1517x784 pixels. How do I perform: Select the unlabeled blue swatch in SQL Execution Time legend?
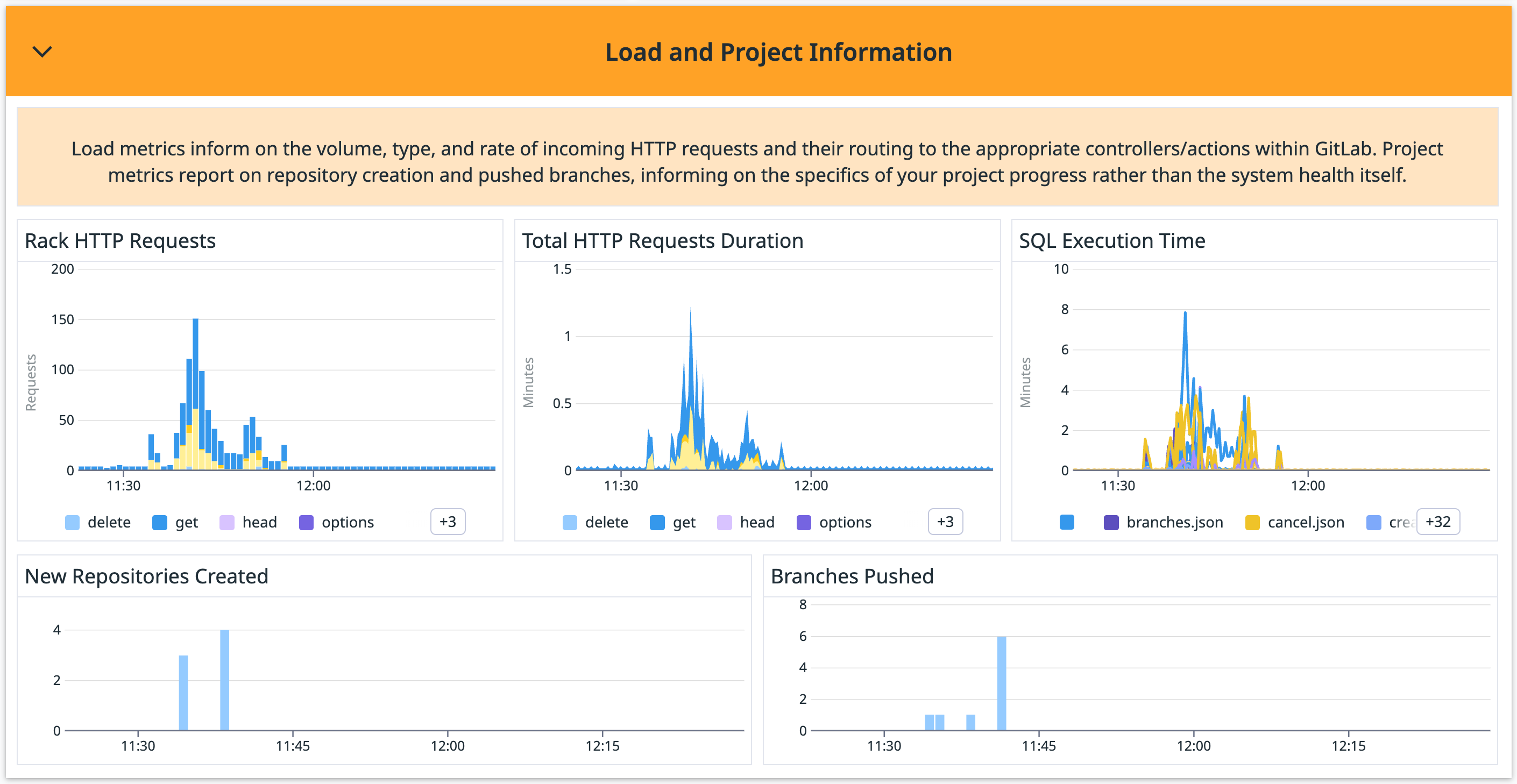point(1067,522)
